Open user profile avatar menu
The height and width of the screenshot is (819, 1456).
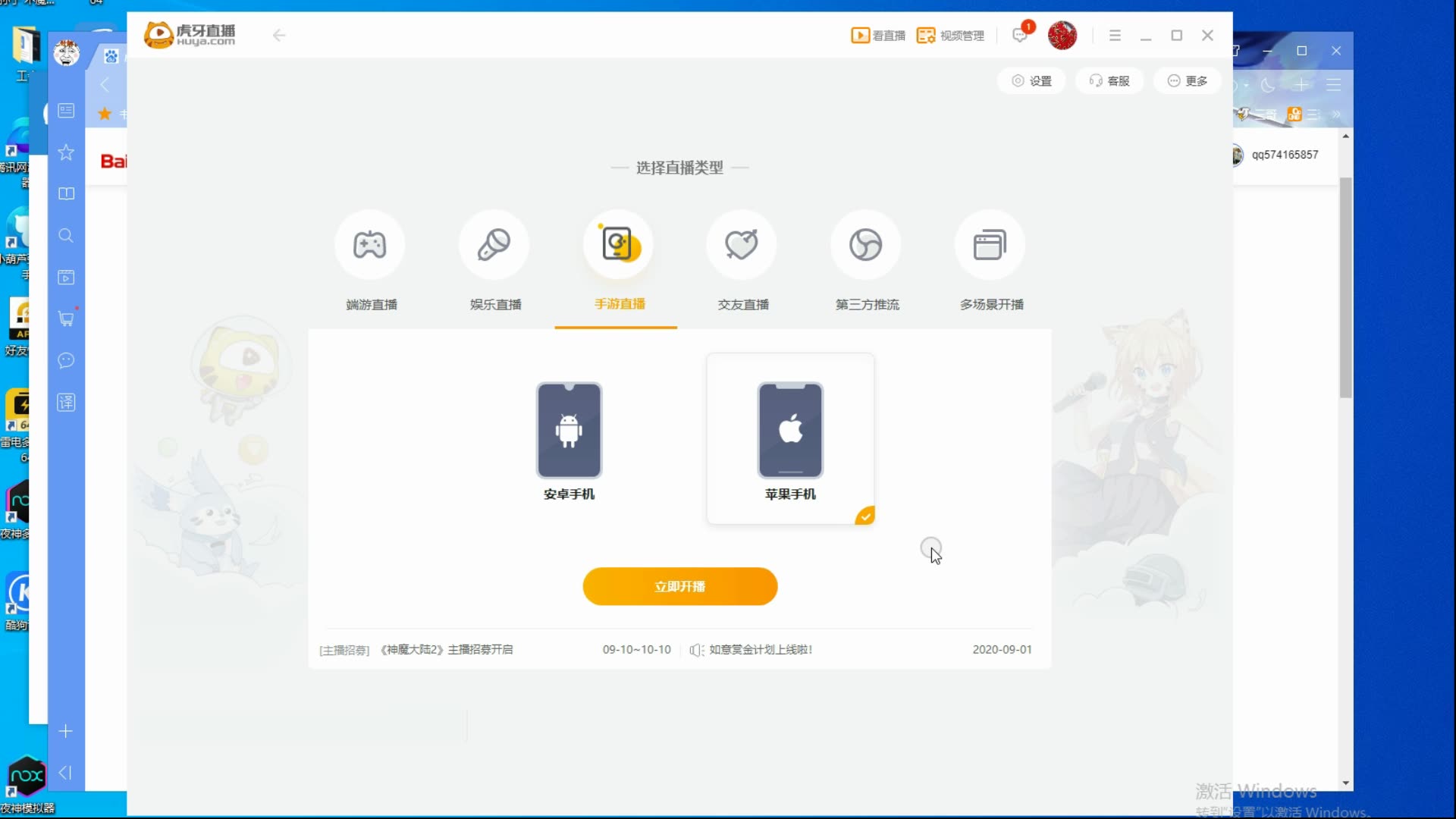coord(1062,35)
